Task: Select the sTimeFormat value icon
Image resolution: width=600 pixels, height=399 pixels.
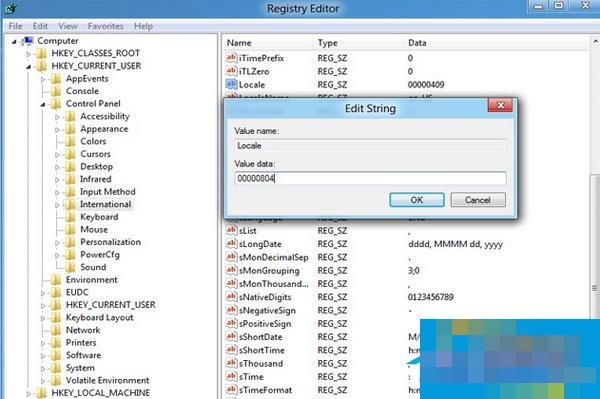Action: pos(231,390)
